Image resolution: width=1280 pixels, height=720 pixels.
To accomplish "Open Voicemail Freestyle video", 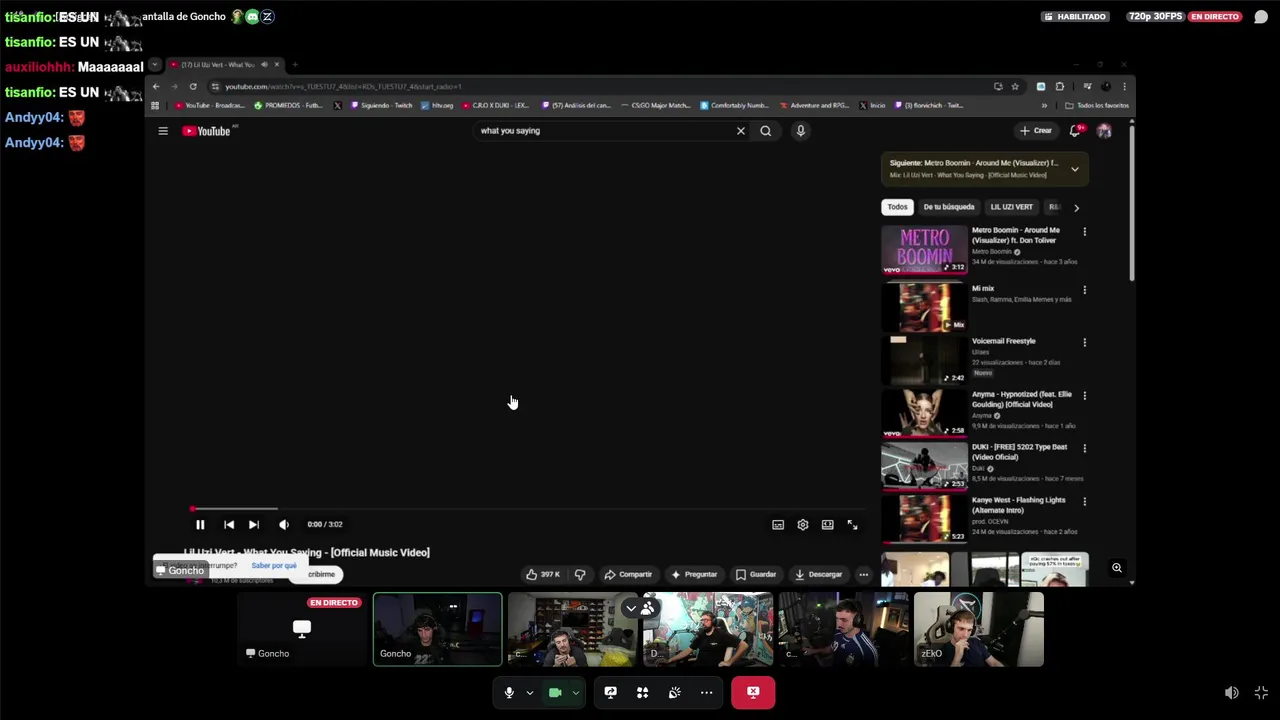I will coord(924,360).
